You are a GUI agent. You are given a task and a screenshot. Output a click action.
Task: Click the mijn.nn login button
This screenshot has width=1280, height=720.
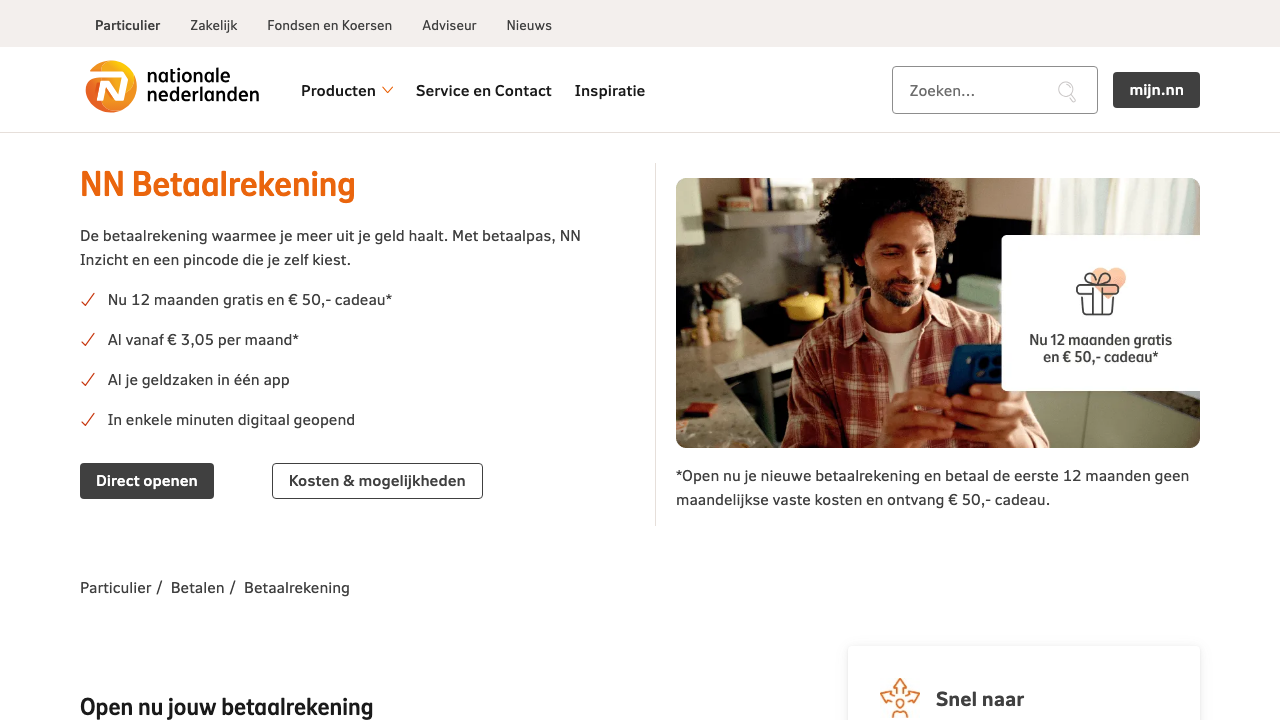click(x=1156, y=90)
